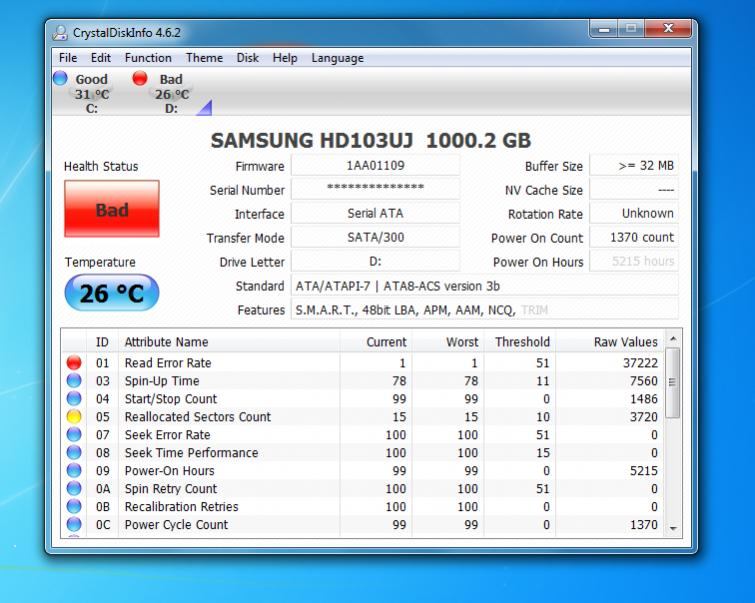
Task: Click the Transfer Mode field SATA/300
Action: point(375,237)
